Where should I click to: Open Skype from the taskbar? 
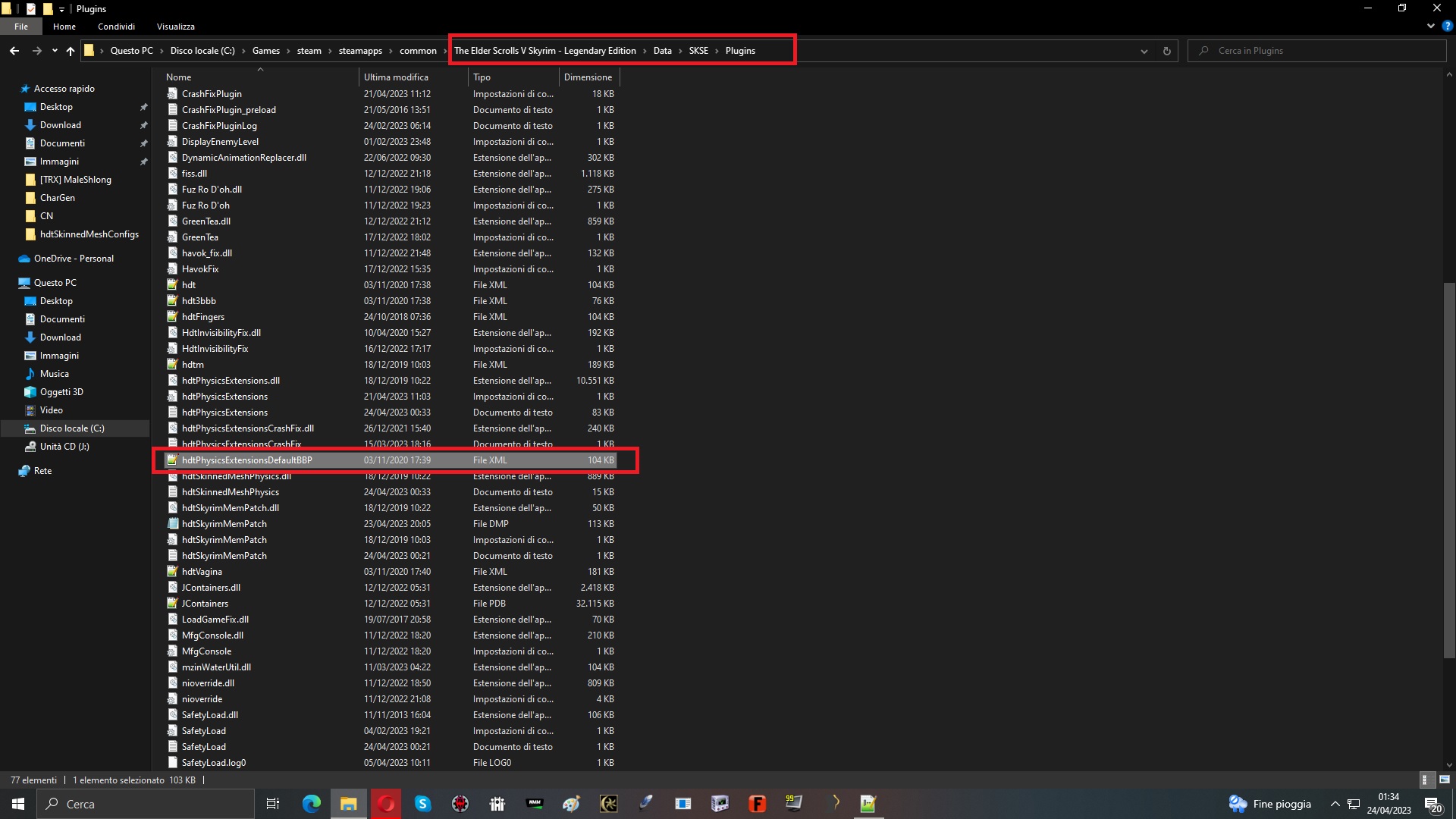pyautogui.click(x=422, y=804)
